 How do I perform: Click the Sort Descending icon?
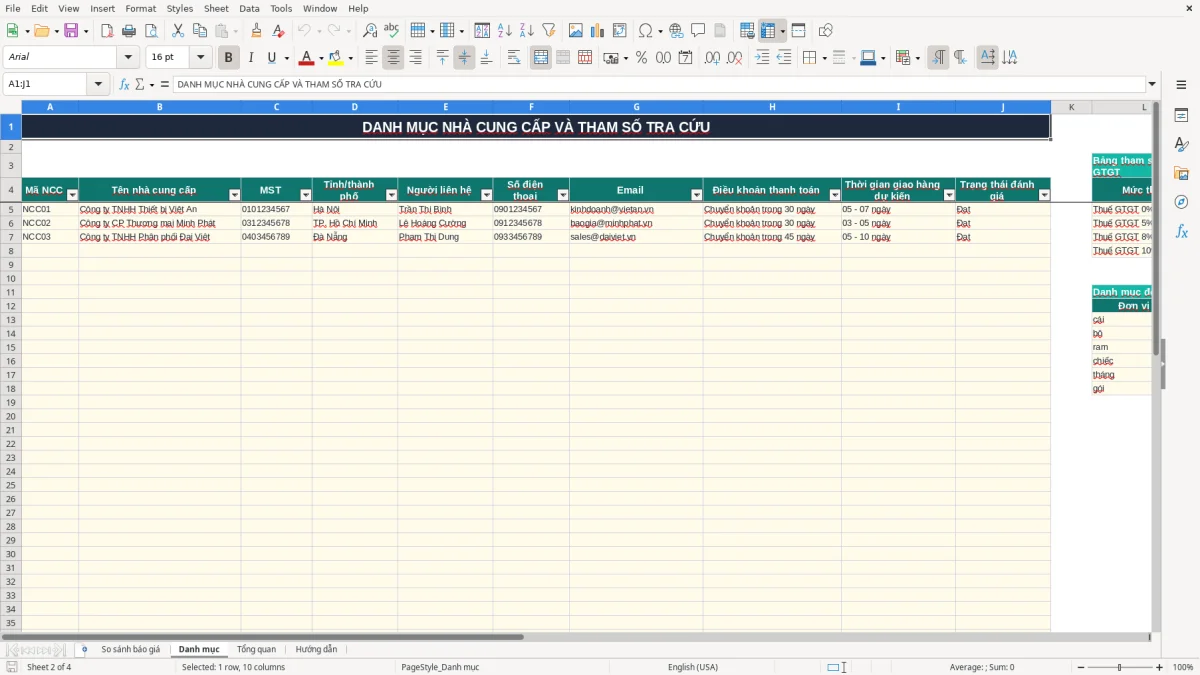pos(527,31)
